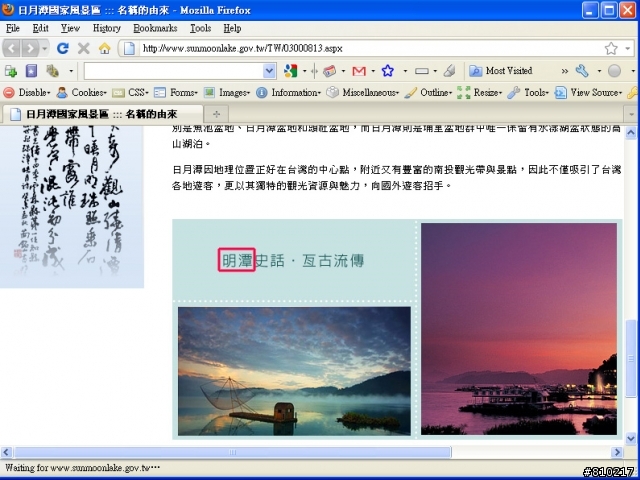The height and width of the screenshot is (480, 640).
Task: Click the red tag toolbar icon
Action: (329, 71)
